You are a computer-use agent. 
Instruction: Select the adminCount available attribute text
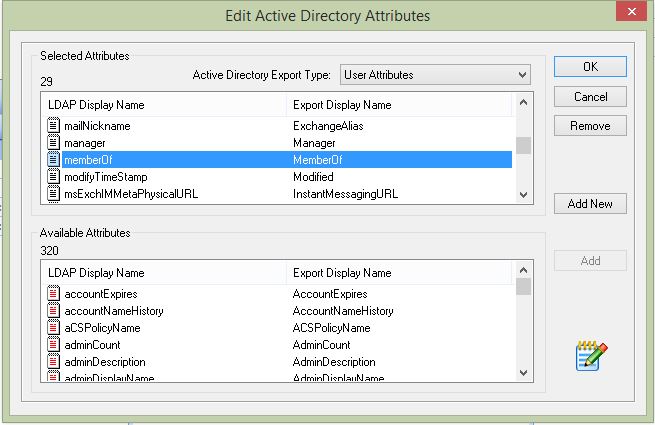click(92, 345)
